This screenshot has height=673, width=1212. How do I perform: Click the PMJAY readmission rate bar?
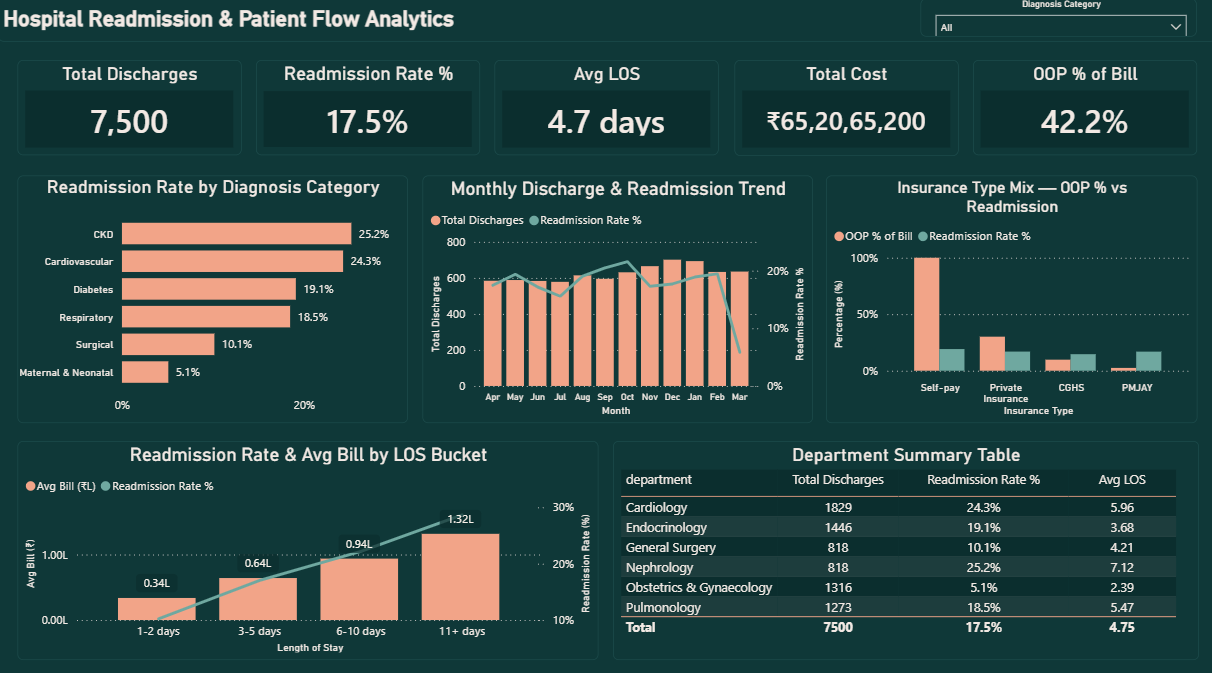coord(1149,361)
